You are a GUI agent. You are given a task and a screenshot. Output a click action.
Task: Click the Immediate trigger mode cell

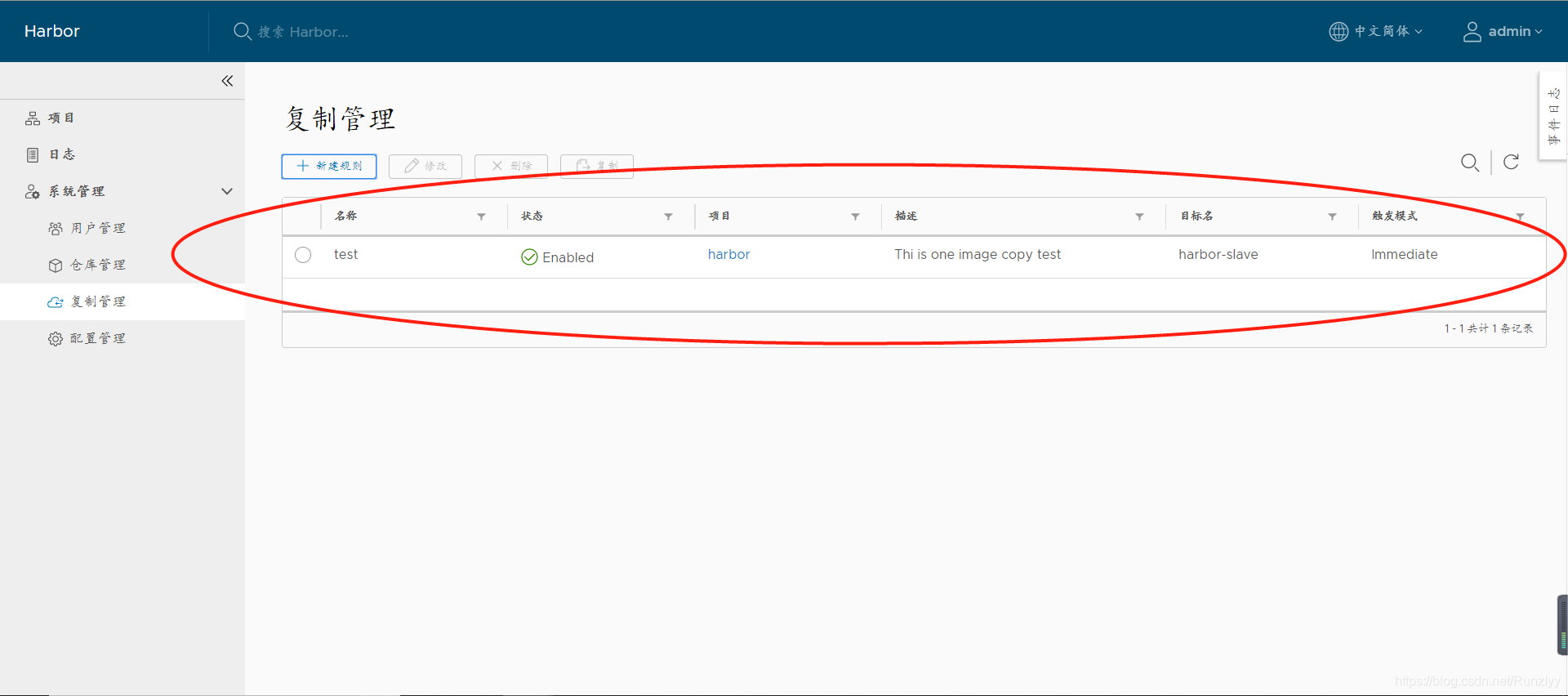[x=1405, y=254]
